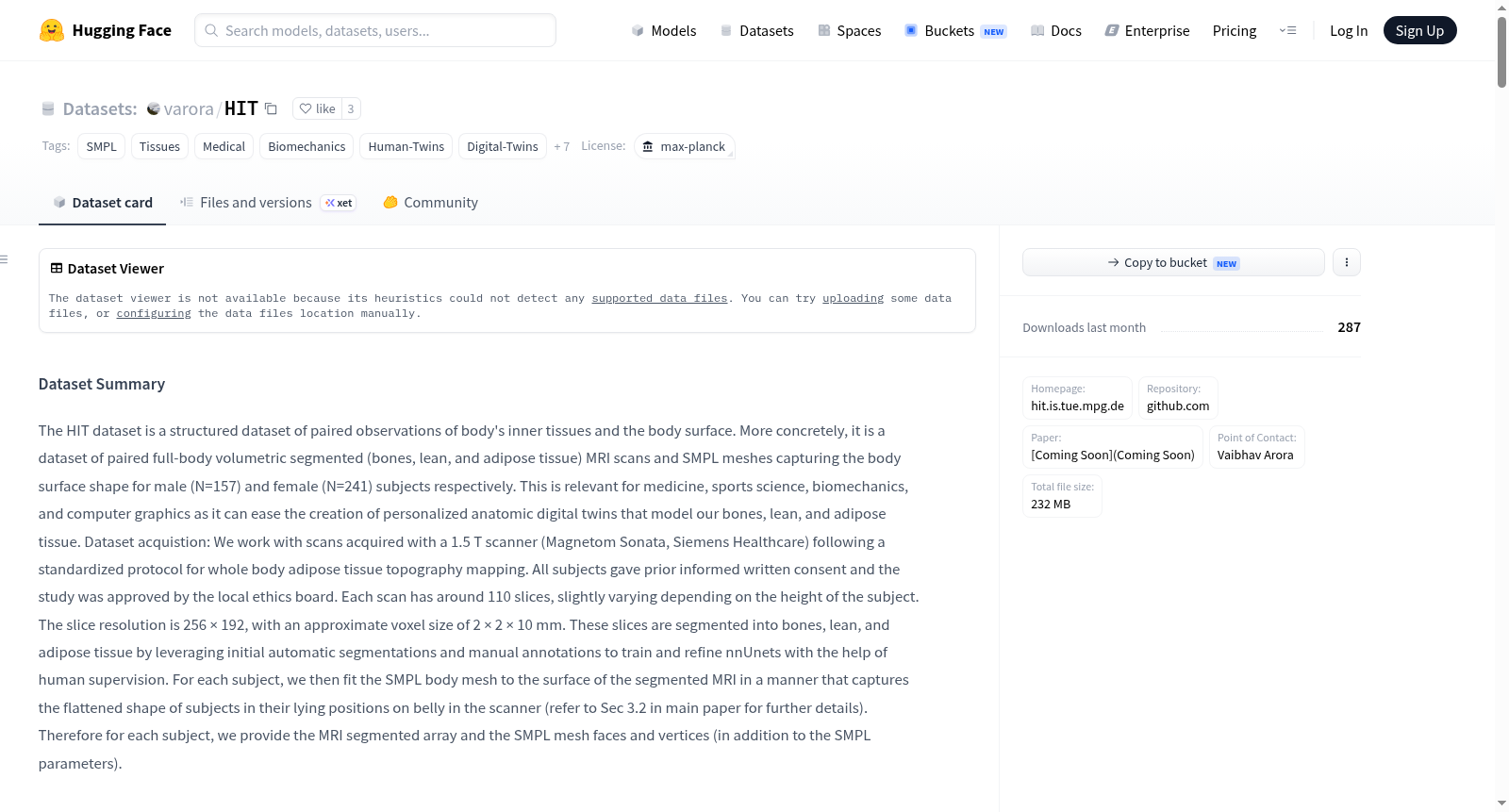Image resolution: width=1509 pixels, height=812 pixels.
Task: Click the Vaibhav Arora contact name
Action: click(1255, 455)
